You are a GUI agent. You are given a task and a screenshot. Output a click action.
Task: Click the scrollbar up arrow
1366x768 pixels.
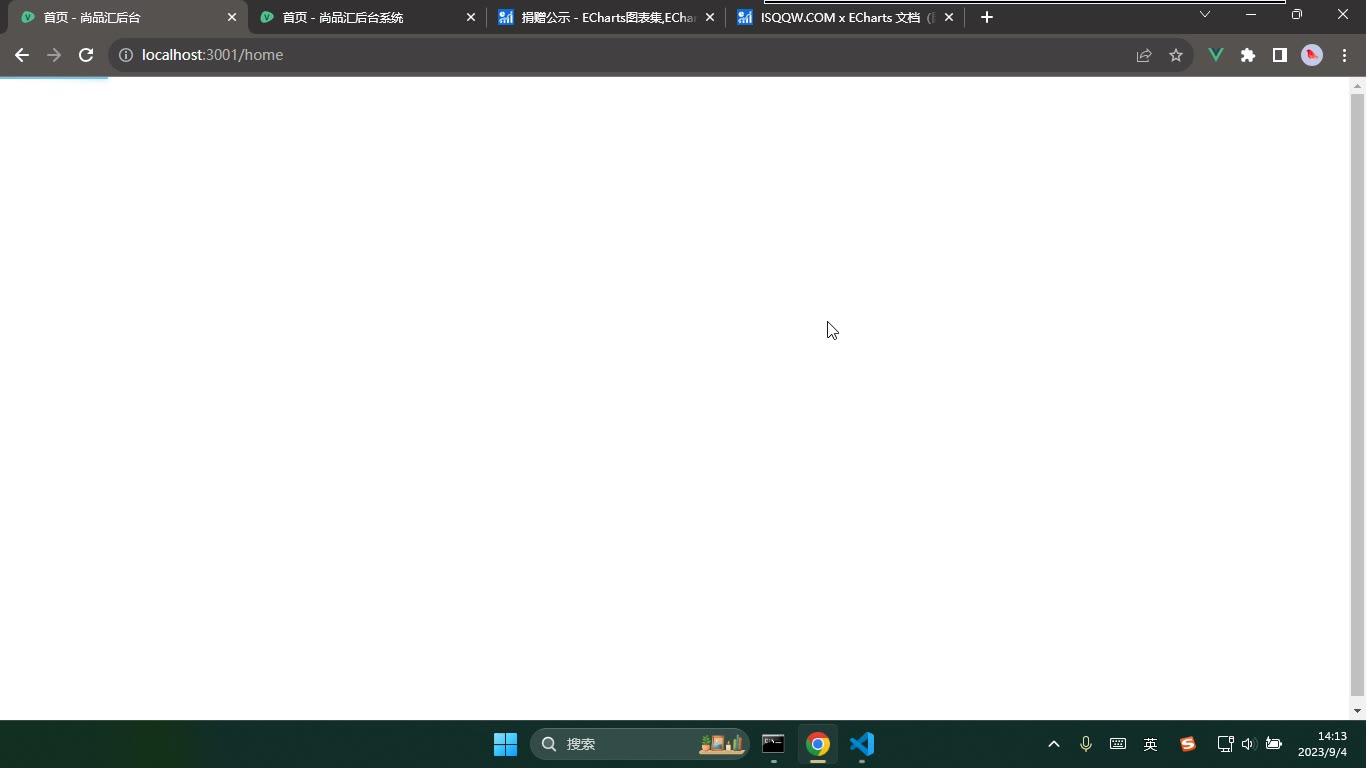click(1357, 85)
